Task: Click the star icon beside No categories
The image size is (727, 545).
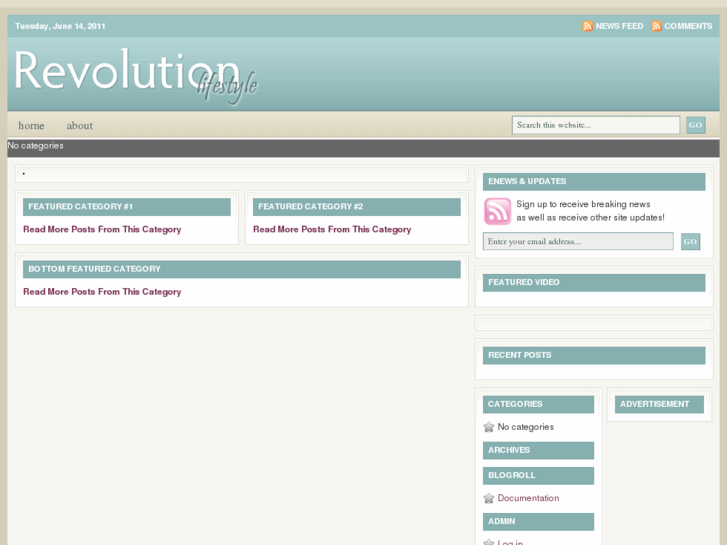Action: point(489,427)
